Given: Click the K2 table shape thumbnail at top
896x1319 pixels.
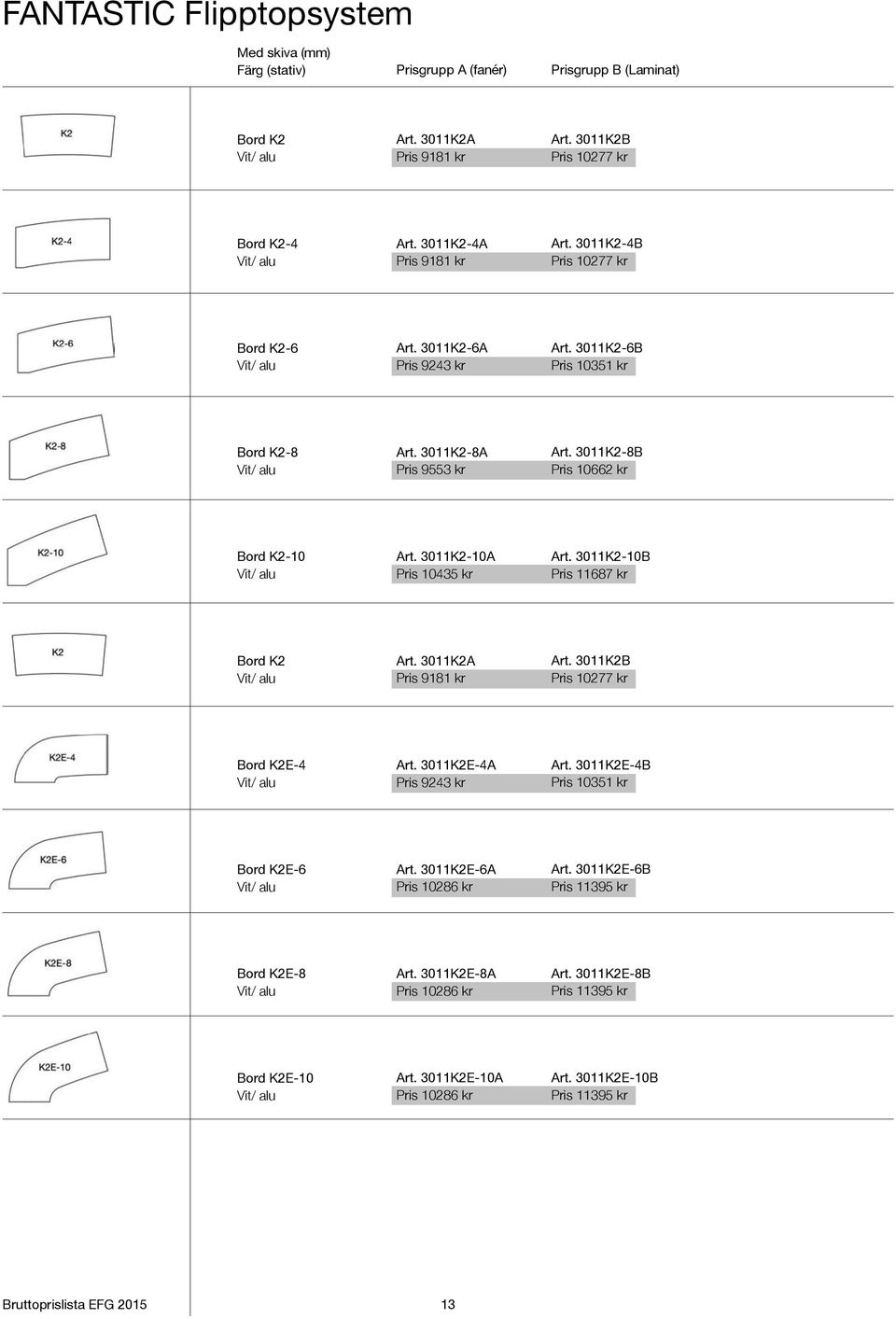Looking at the screenshot, I should [67, 136].
